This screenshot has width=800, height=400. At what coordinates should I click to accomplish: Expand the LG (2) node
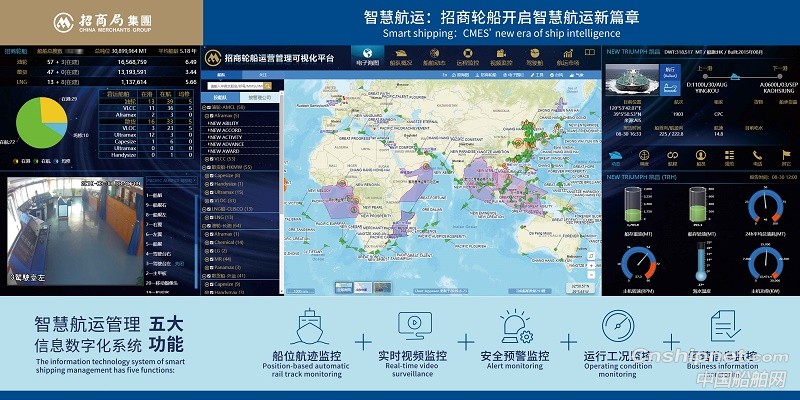[x=207, y=251]
